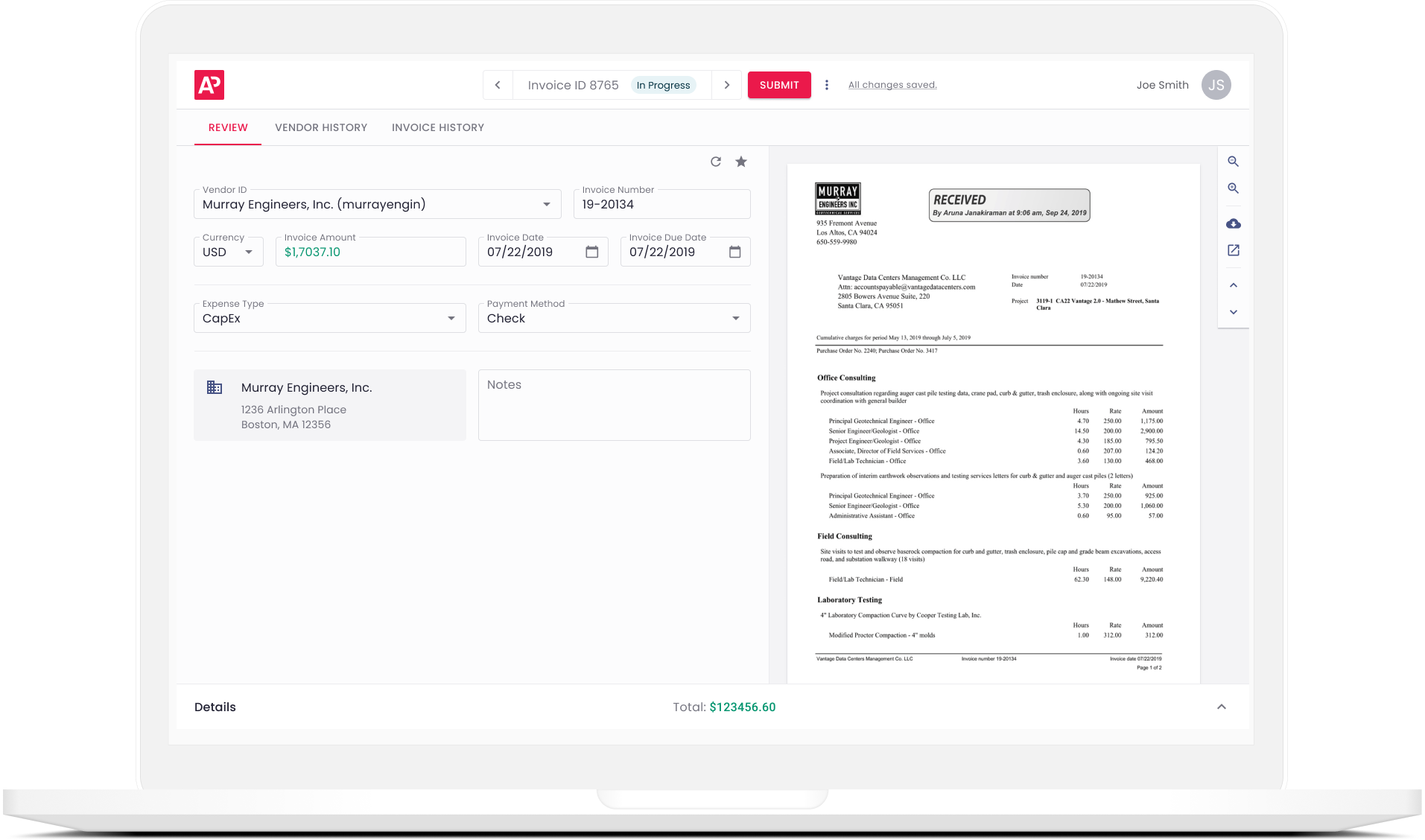Go to the next invoice arrow
The width and height of the screenshot is (1425, 840).
pyautogui.click(x=726, y=85)
